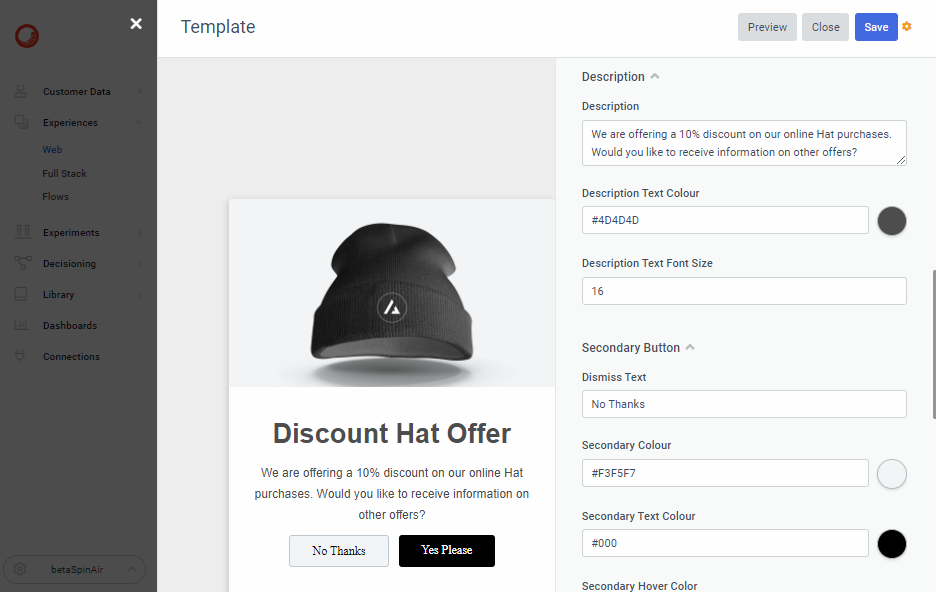Save the template
This screenshot has height=592, width=936.
pos(876,27)
